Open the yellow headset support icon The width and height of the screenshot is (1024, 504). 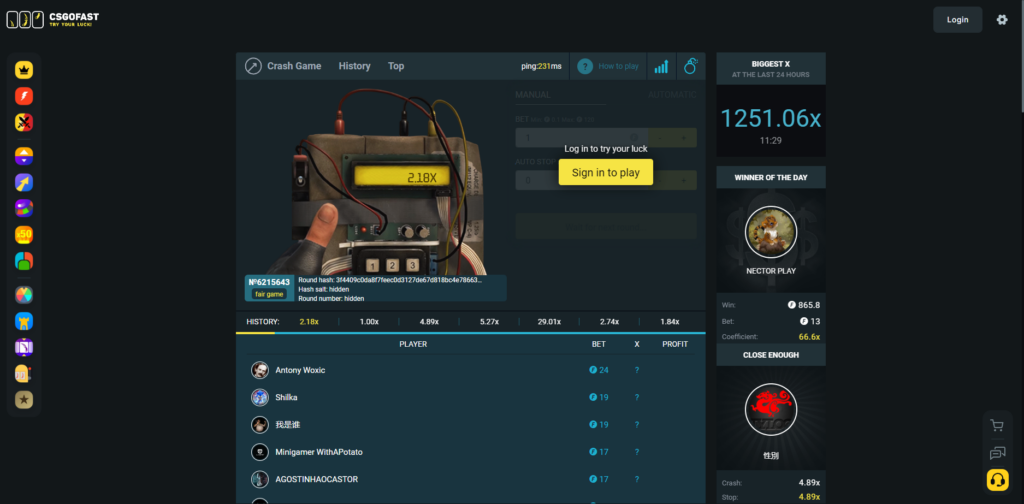click(997, 480)
